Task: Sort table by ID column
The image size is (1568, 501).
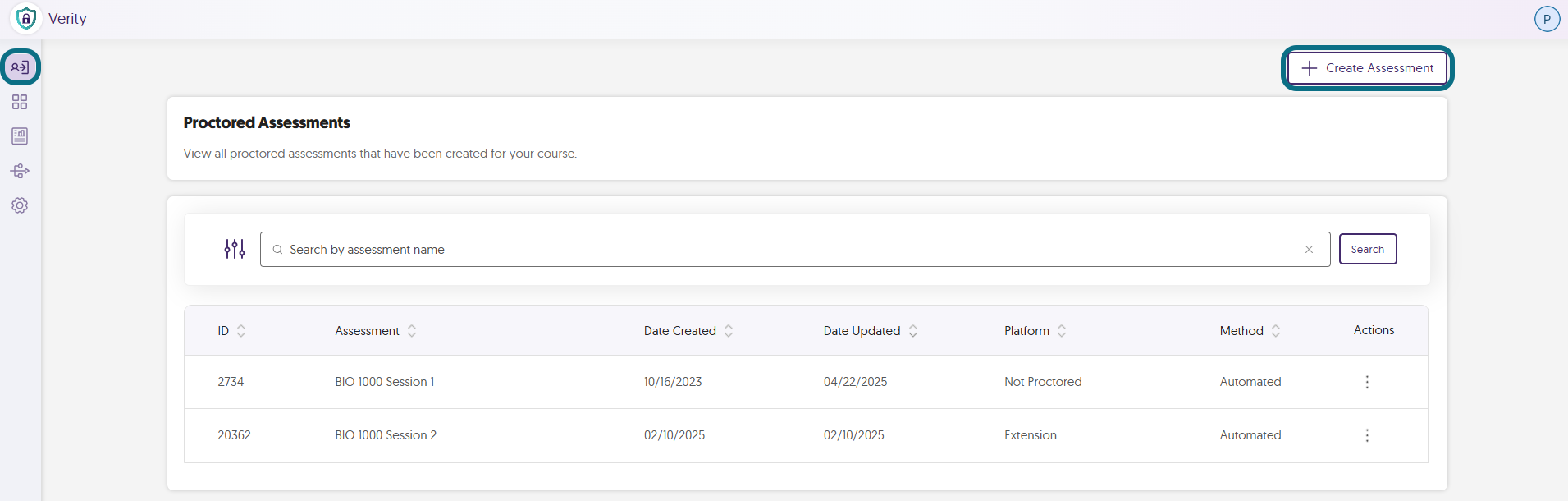Action: (241, 331)
